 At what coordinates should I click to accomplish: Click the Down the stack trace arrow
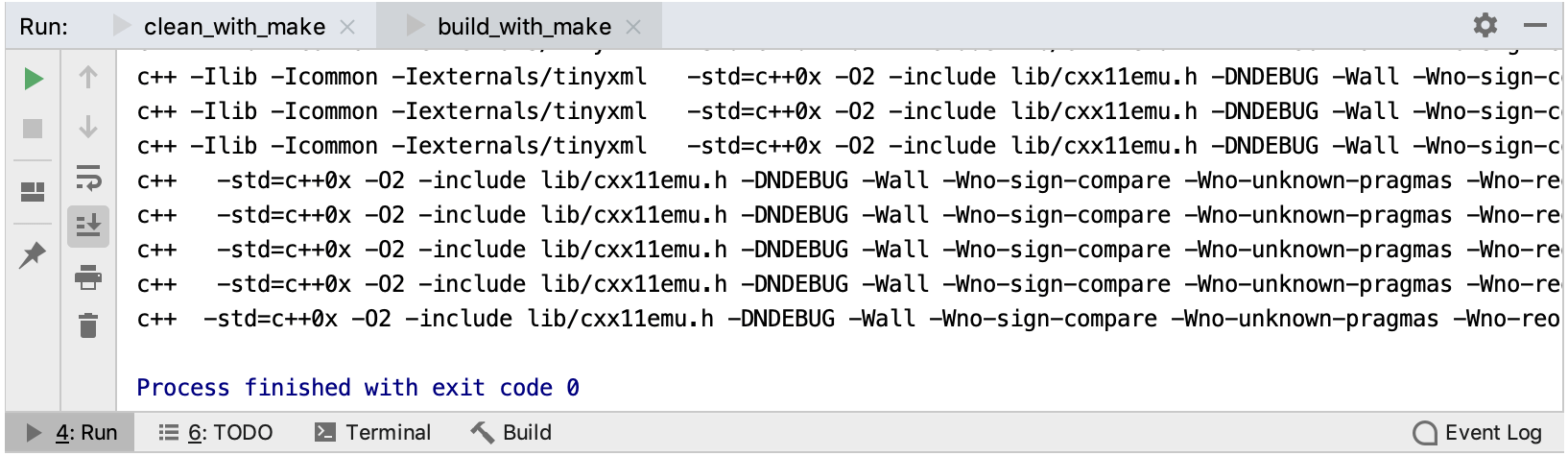[x=88, y=128]
